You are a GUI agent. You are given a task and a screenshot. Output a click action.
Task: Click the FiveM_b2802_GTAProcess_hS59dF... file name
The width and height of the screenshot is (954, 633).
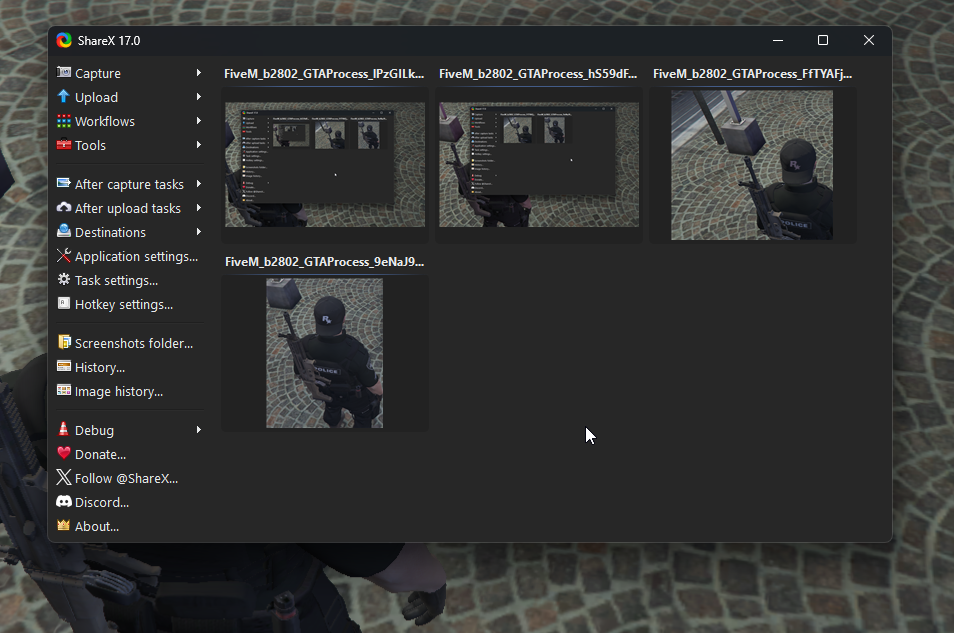[x=538, y=74]
